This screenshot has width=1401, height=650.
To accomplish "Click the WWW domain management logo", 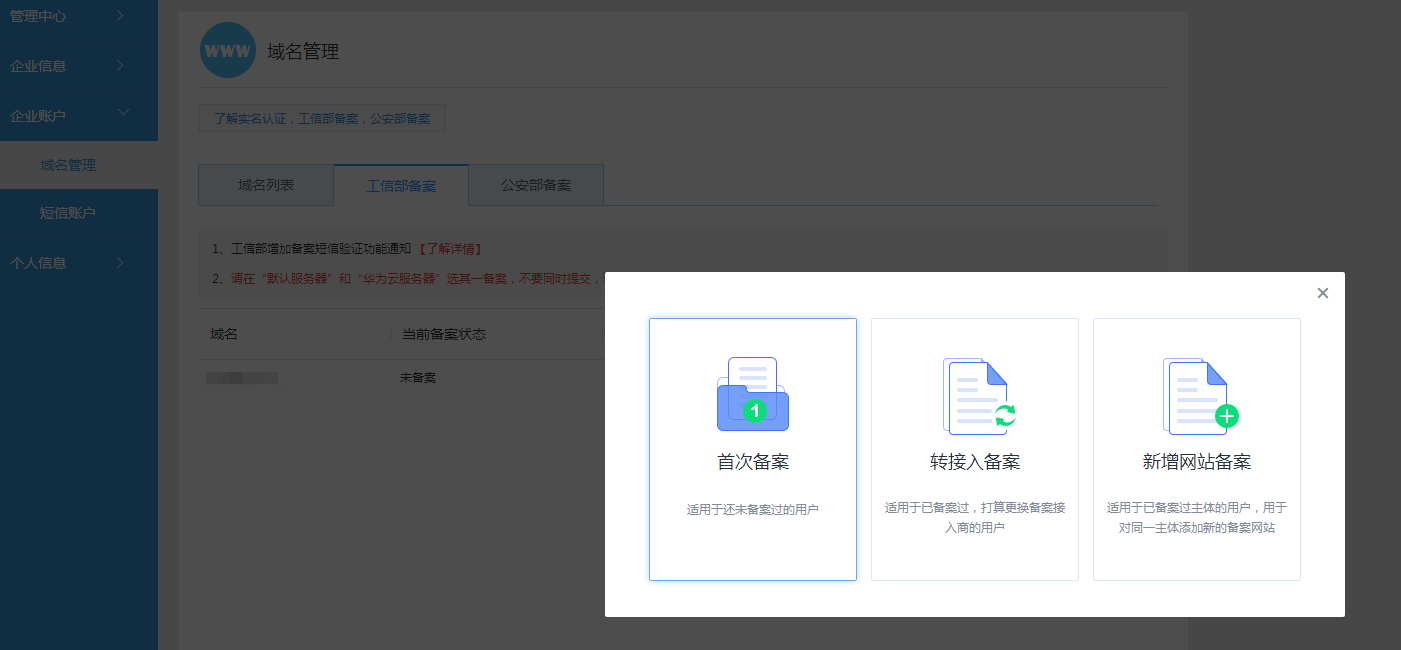I will [228, 50].
